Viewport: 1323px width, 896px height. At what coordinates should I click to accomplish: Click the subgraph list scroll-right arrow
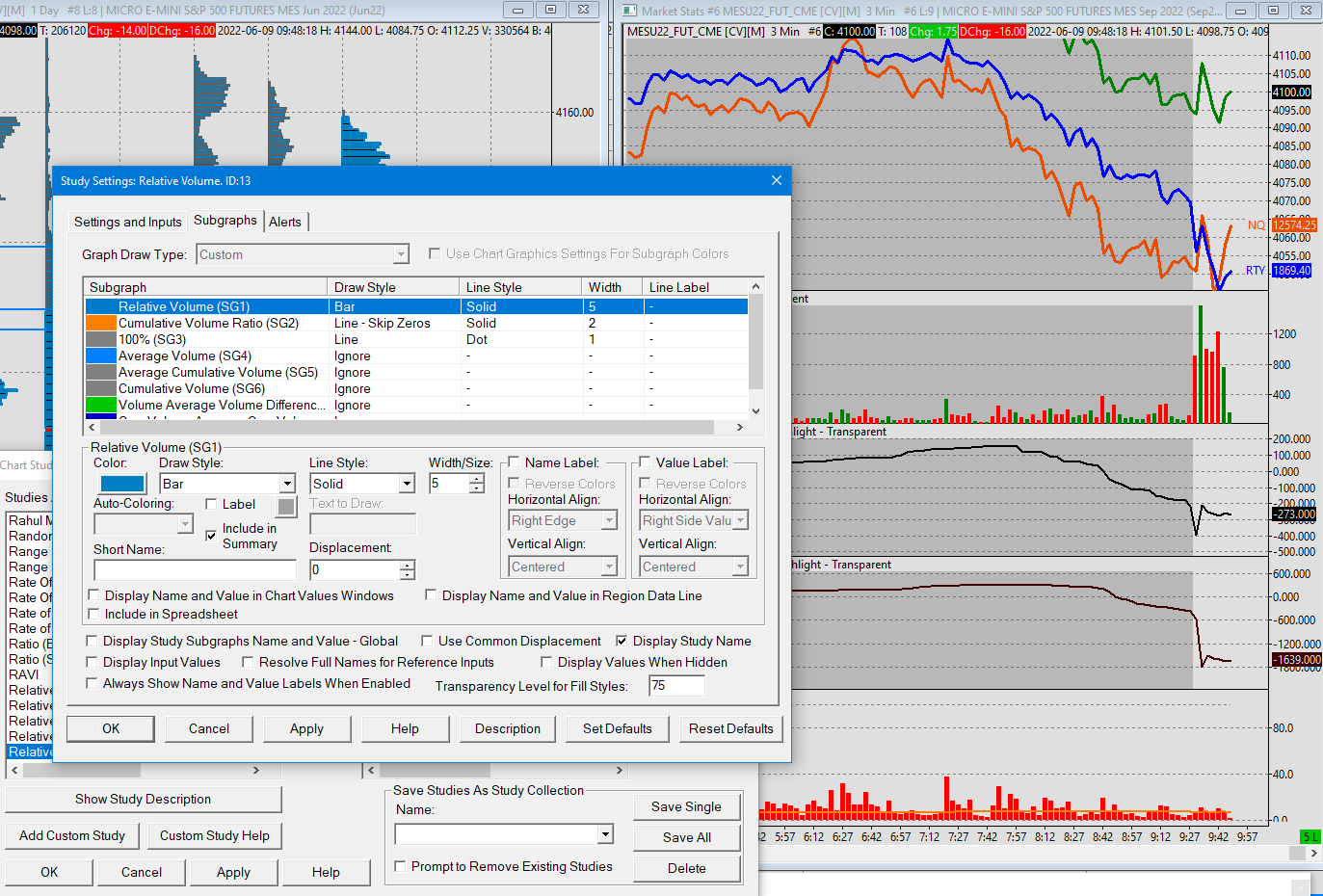pyautogui.click(x=739, y=427)
